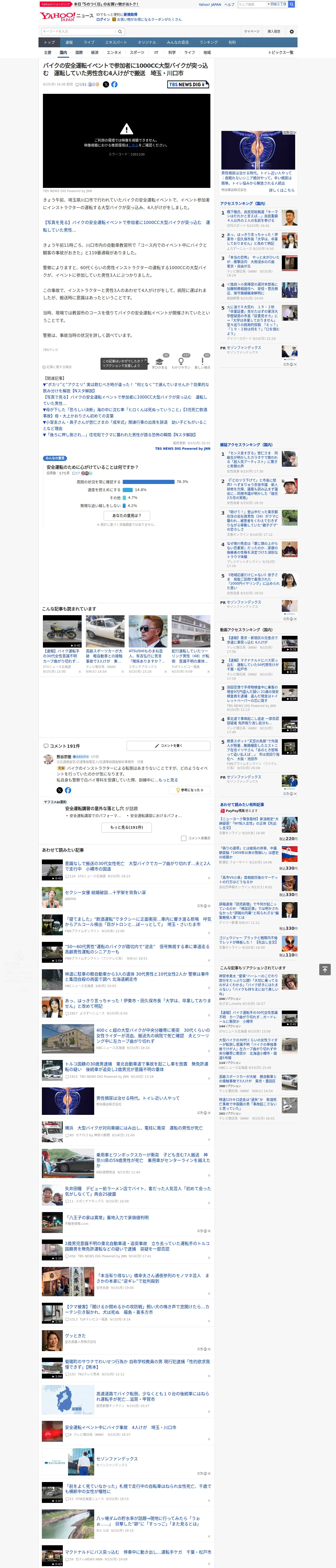Open the settings gear in the header

(x=292, y=32)
